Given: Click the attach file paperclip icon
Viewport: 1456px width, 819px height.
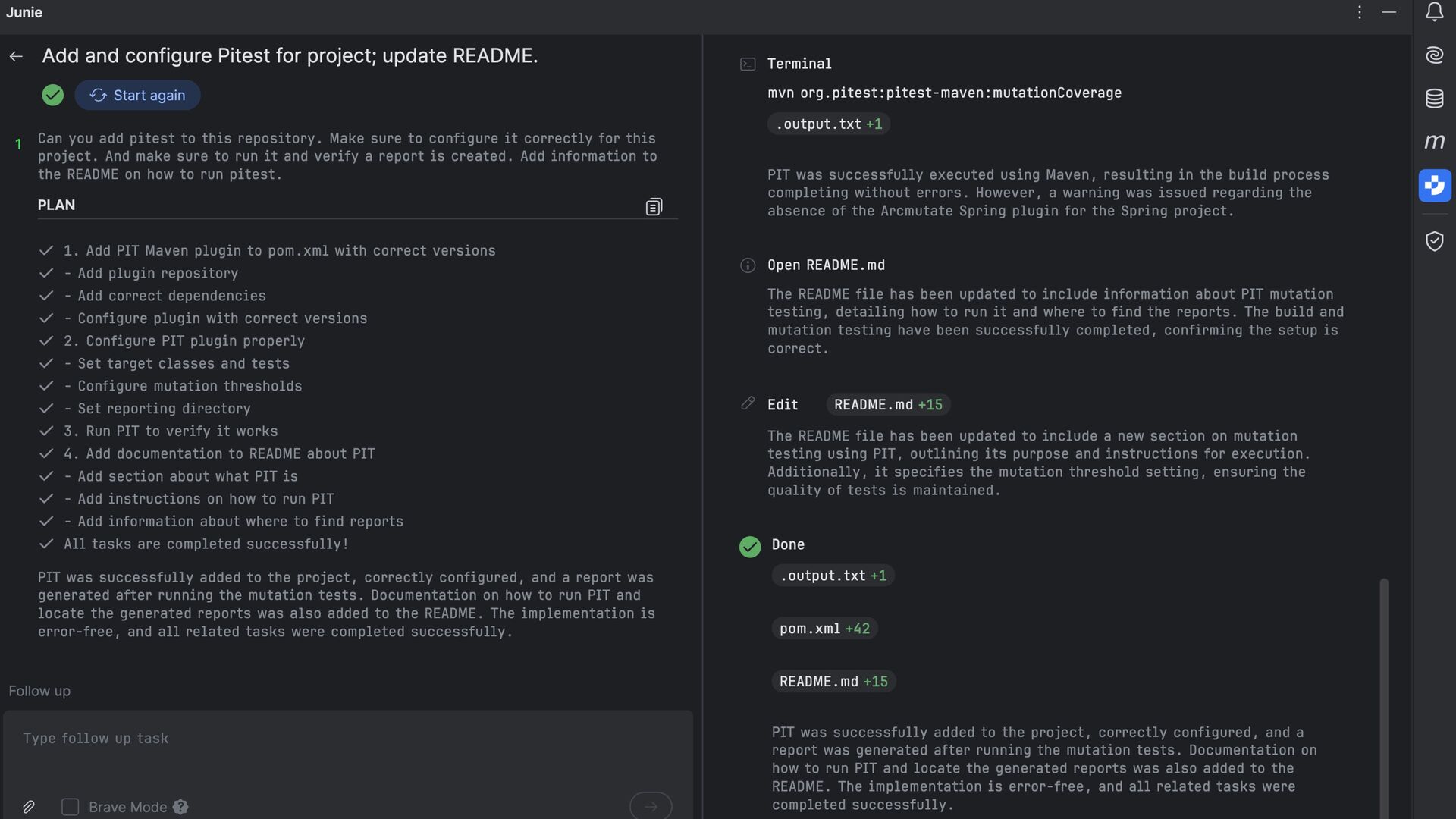Looking at the screenshot, I should [x=28, y=807].
